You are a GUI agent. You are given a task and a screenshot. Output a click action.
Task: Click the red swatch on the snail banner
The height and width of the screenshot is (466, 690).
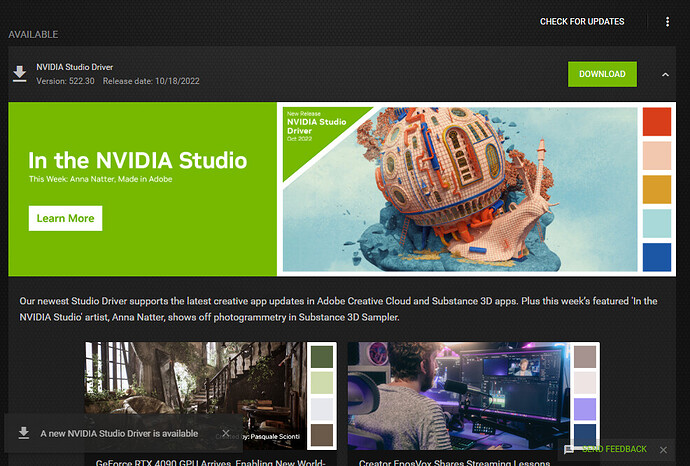[657, 121]
